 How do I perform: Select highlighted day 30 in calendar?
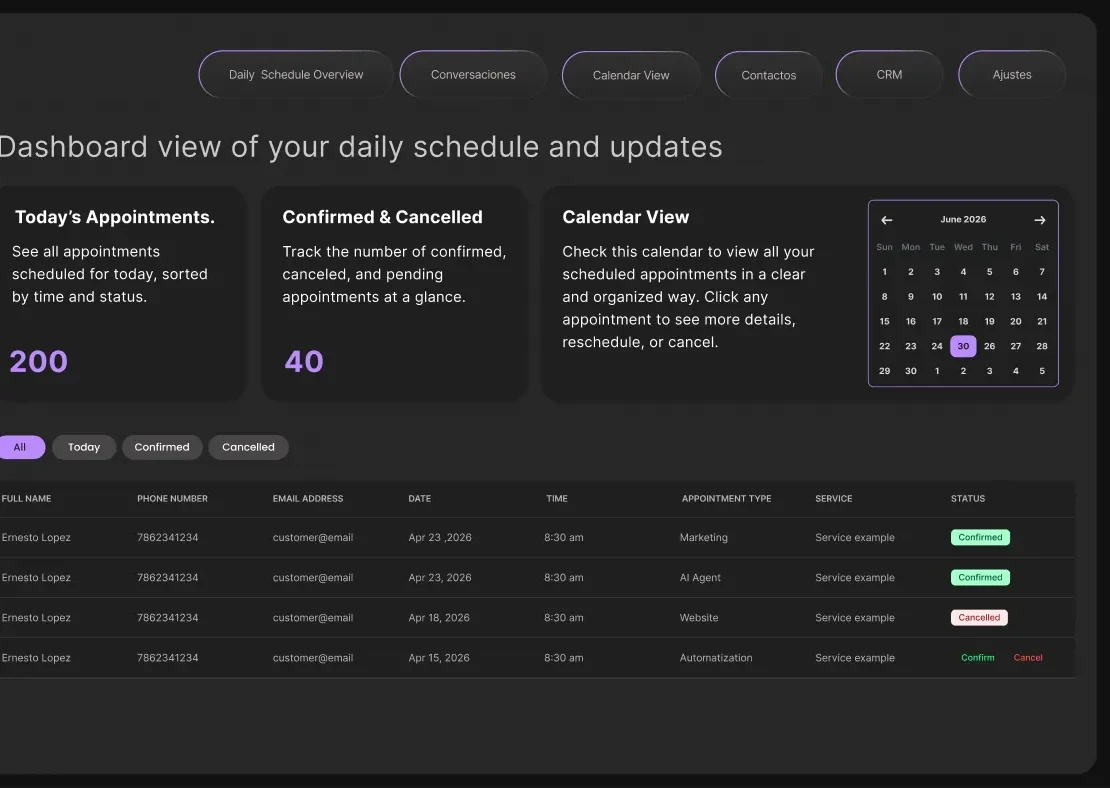963,346
